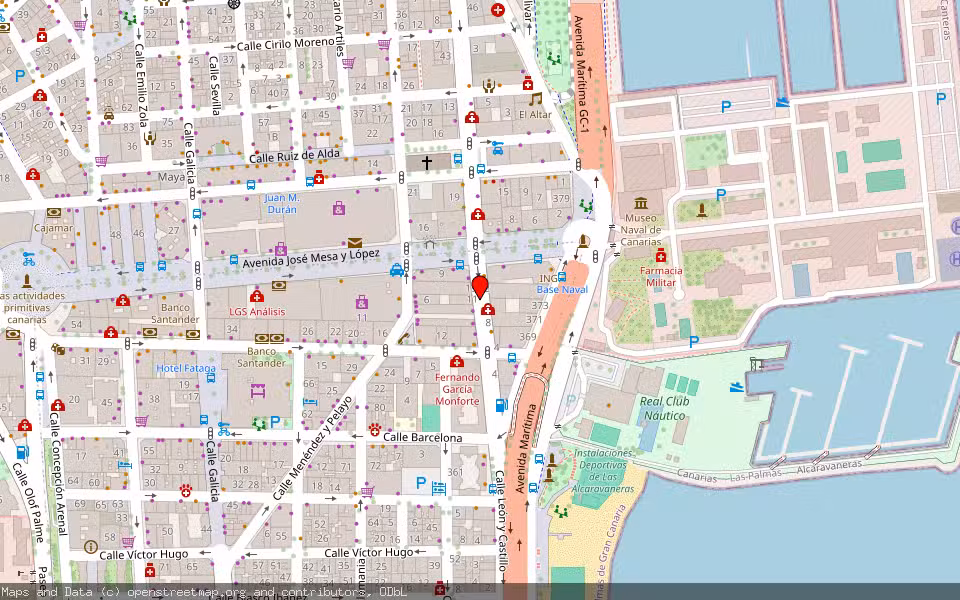Select the Calle Olof Palme label
Viewport: 960px width, 600px height.
[x=28, y=503]
